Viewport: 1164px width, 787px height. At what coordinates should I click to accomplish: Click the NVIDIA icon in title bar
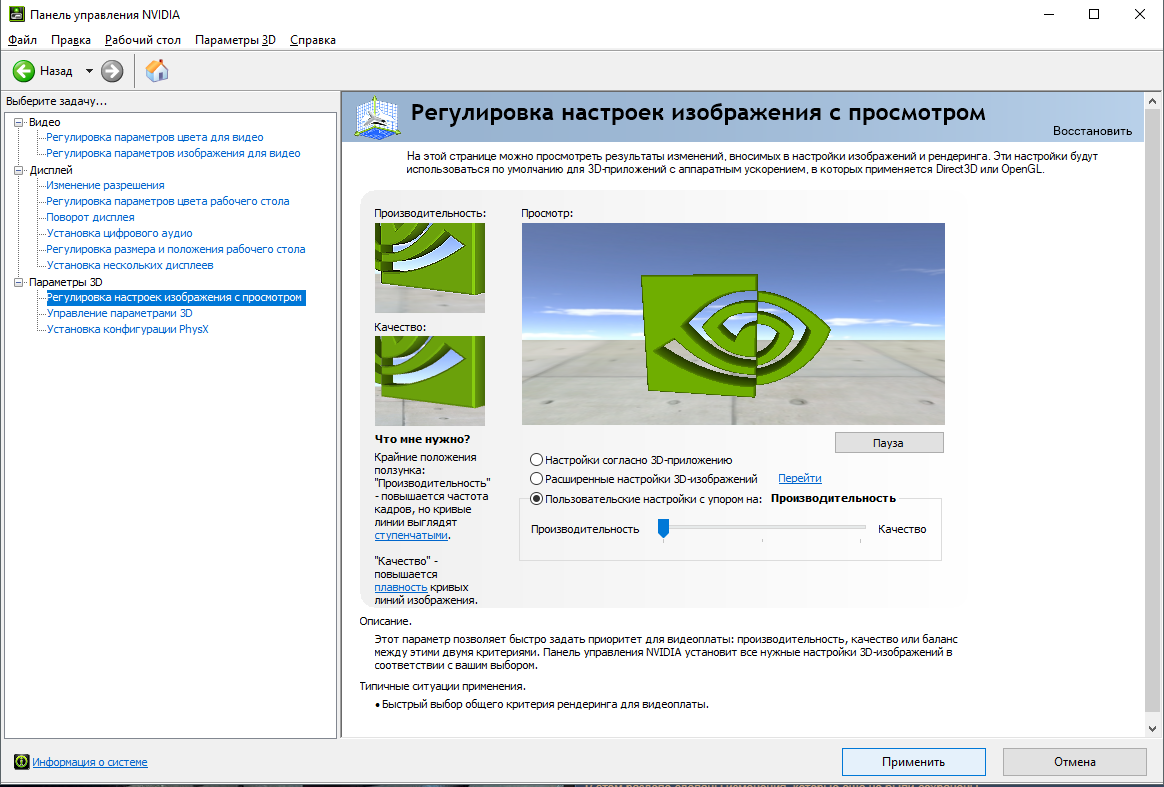pos(16,14)
